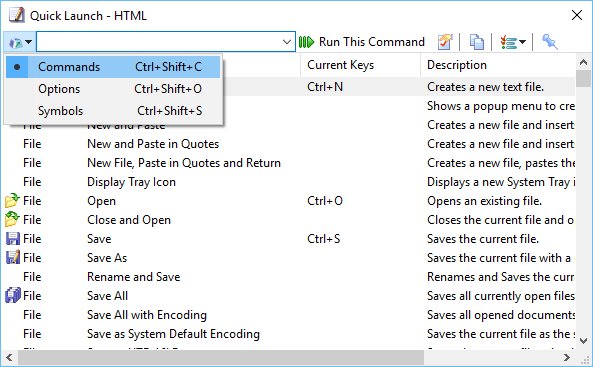Select New File, Paste in Quotes and Return
593x367 pixels.
(x=184, y=163)
